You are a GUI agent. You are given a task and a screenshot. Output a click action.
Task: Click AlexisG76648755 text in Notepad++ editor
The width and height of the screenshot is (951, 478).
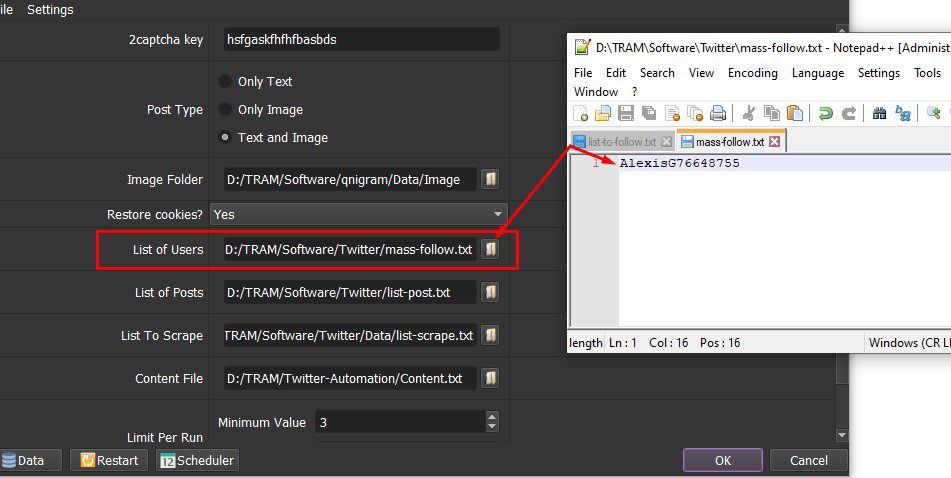click(679, 163)
